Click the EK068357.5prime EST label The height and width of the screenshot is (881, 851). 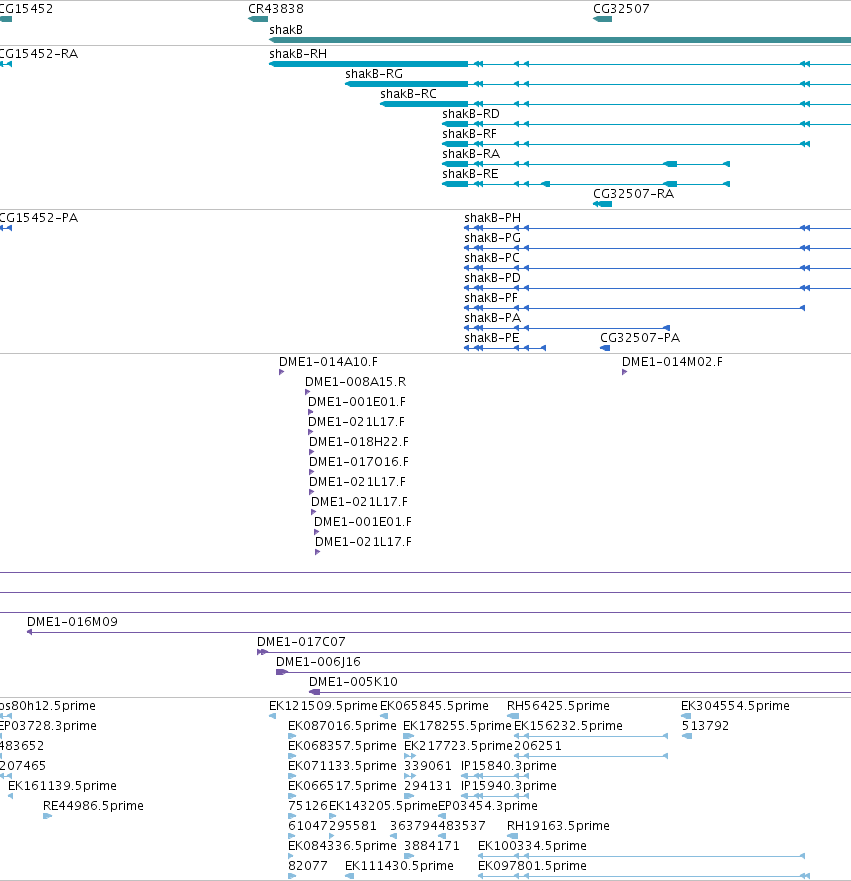point(343,746)
